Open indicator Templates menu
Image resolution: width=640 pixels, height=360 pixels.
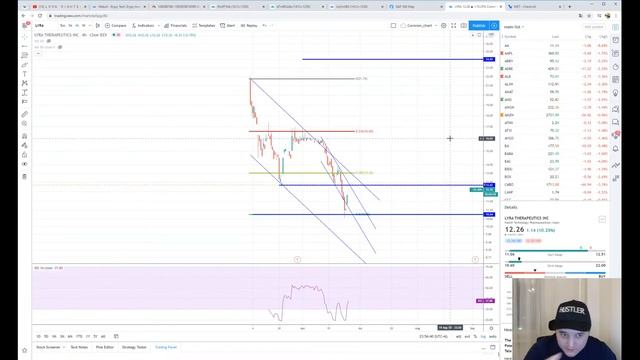pyautogui.click(x=204, y=25)
